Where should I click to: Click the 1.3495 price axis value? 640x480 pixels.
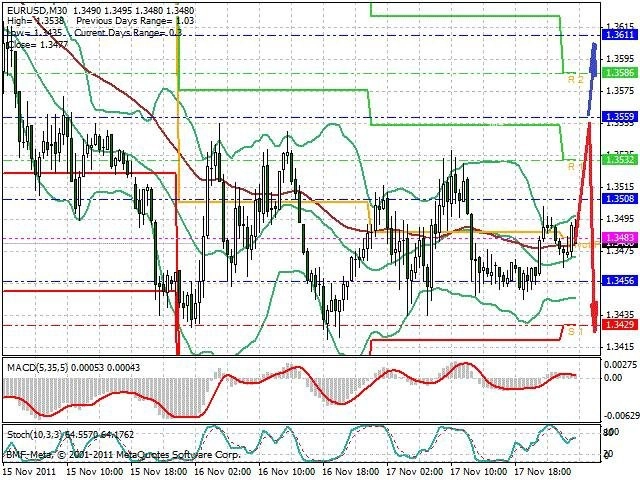click(620, 219)
